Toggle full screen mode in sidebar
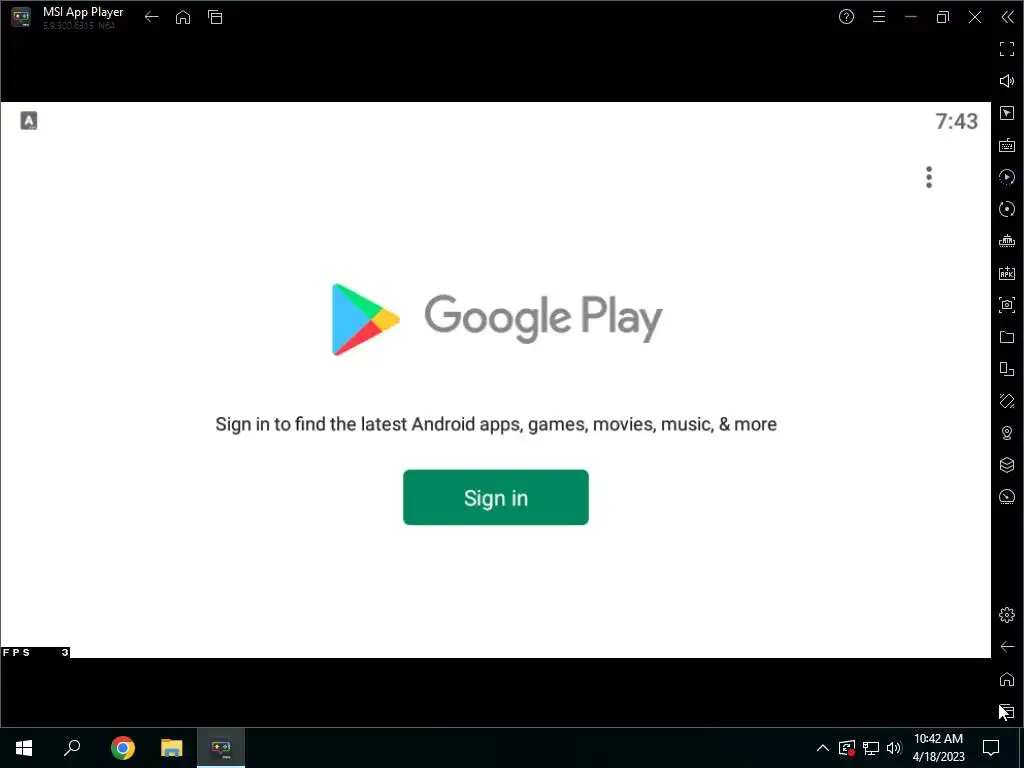 1006,49
